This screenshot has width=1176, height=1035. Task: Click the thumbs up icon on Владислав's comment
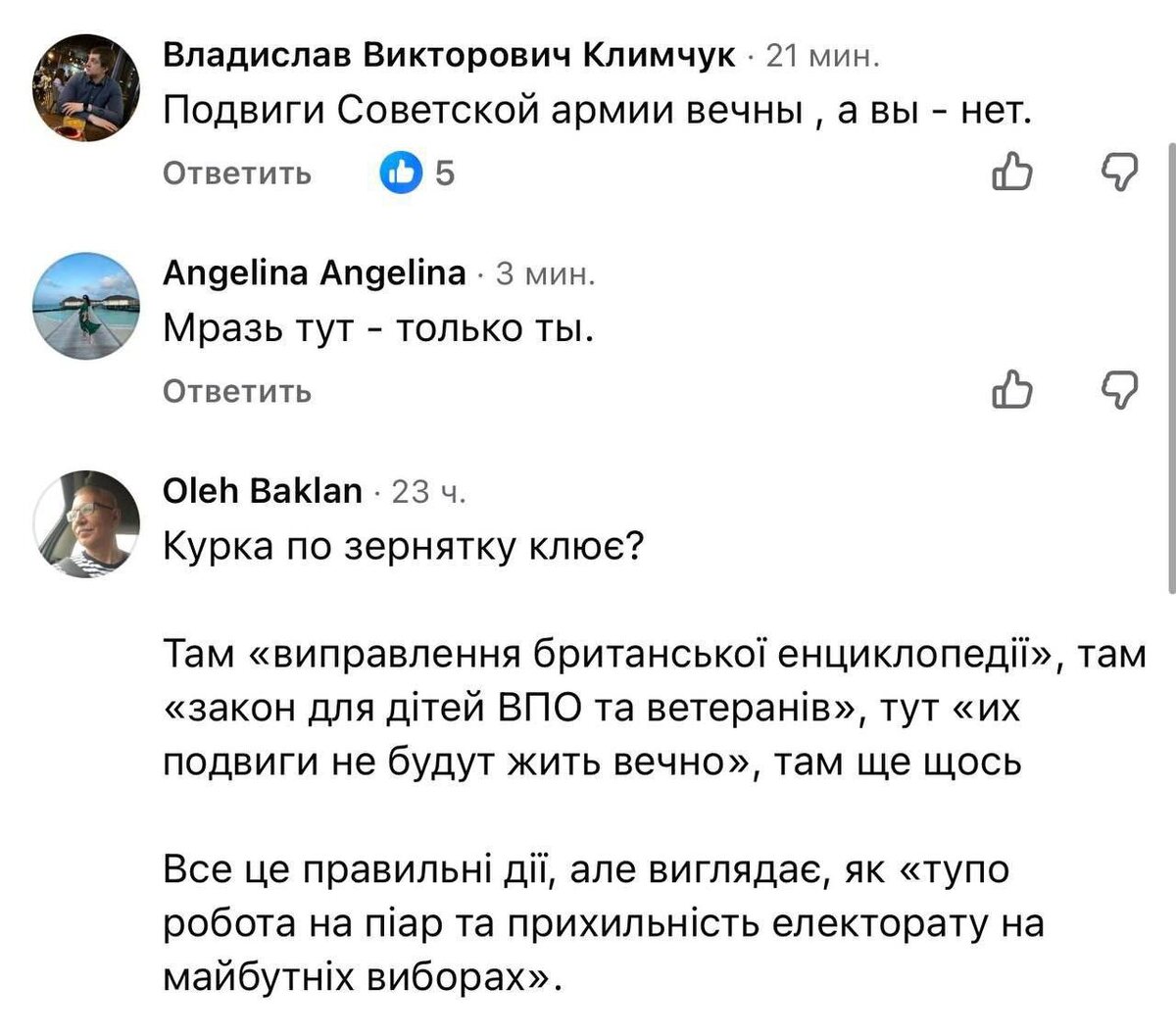(1012, 172)
